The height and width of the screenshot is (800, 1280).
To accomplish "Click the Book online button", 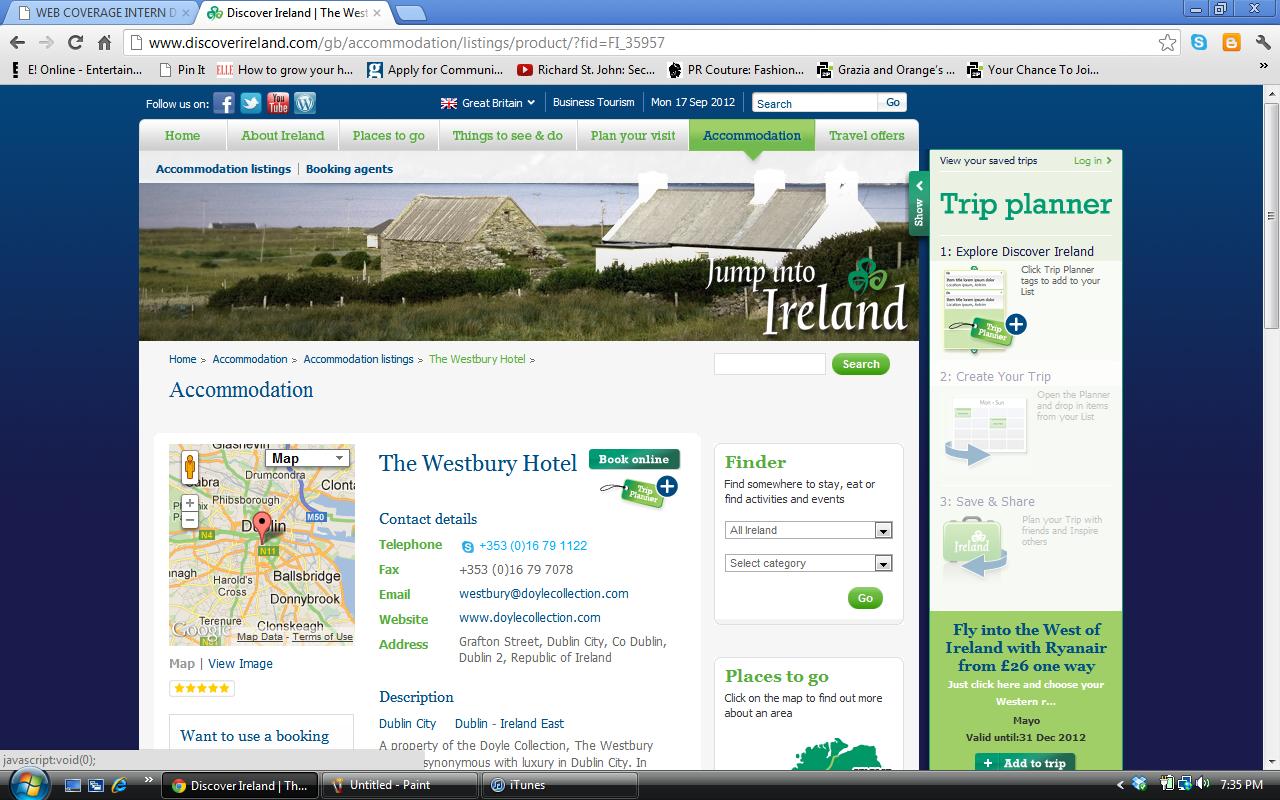I will 634,459.
